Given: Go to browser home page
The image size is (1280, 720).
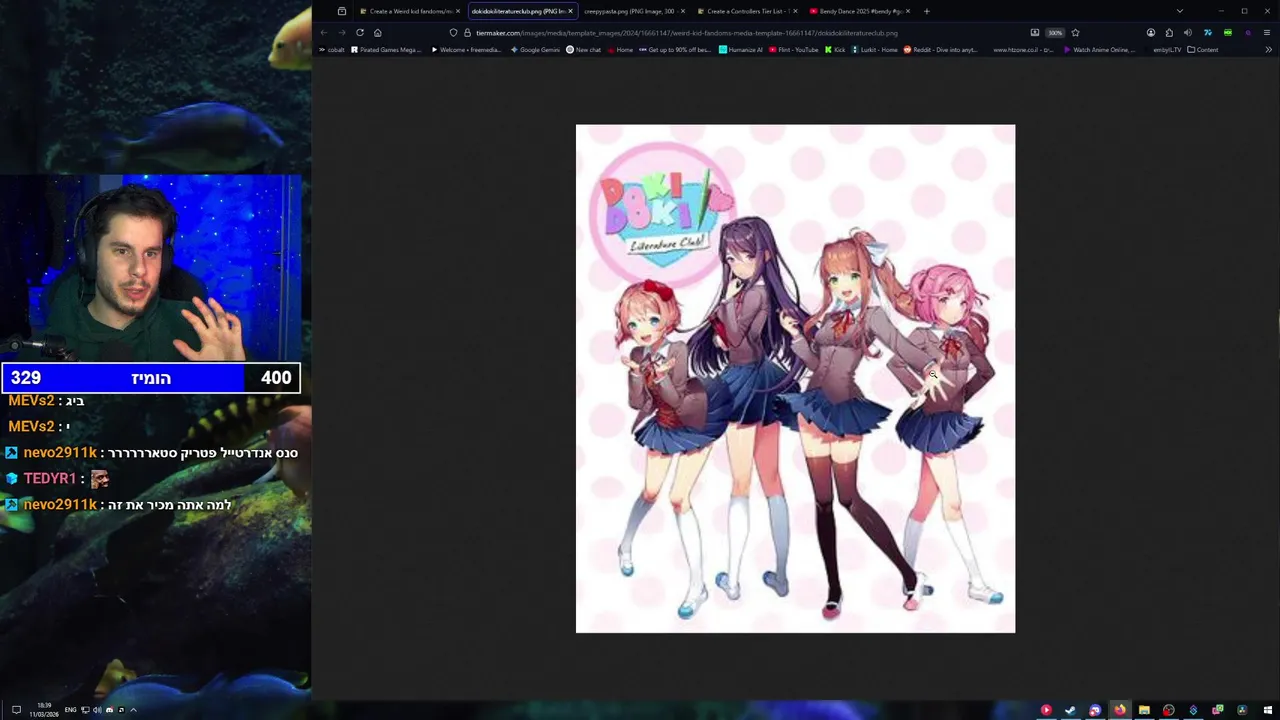Looking at the screenshot, I should (x=378, y=32).
